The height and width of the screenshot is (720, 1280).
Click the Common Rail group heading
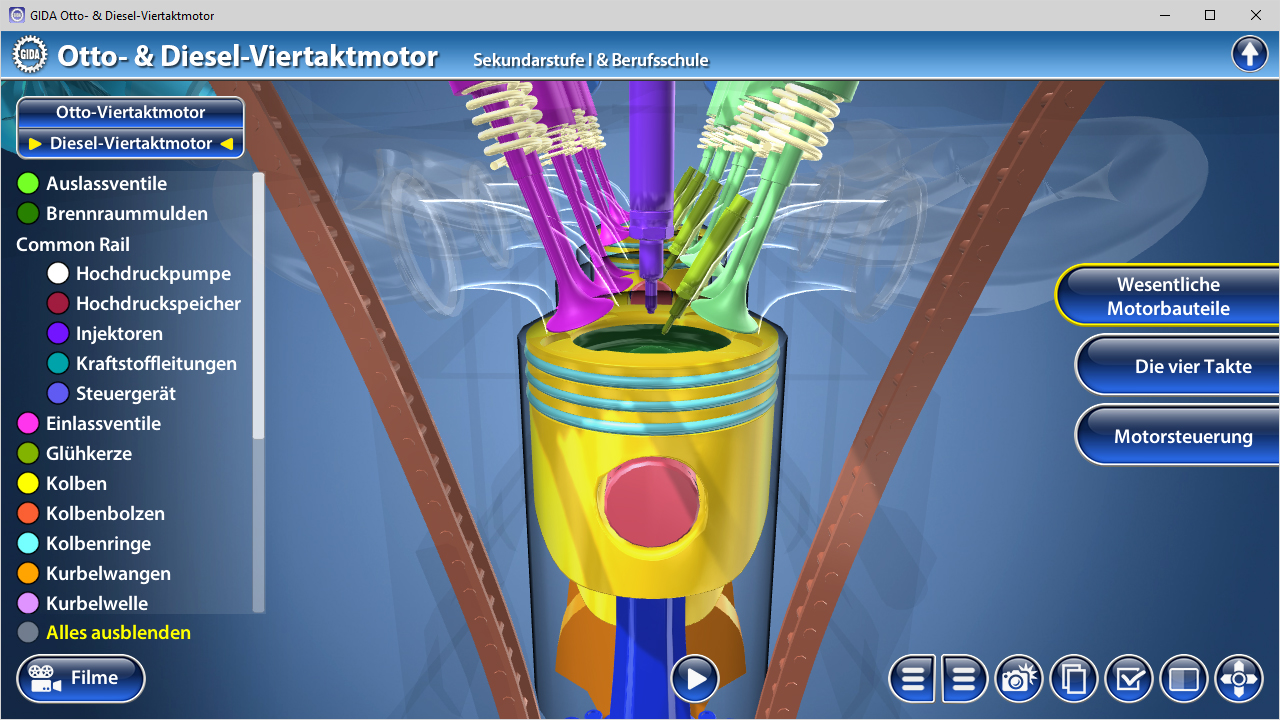(73, 244)
